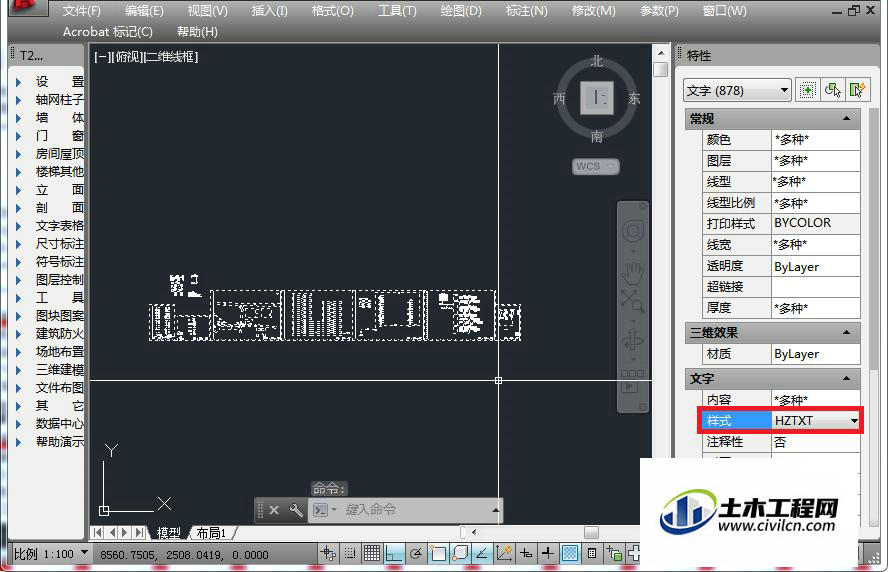Open the 编辑(E) menu

[144, 11]
